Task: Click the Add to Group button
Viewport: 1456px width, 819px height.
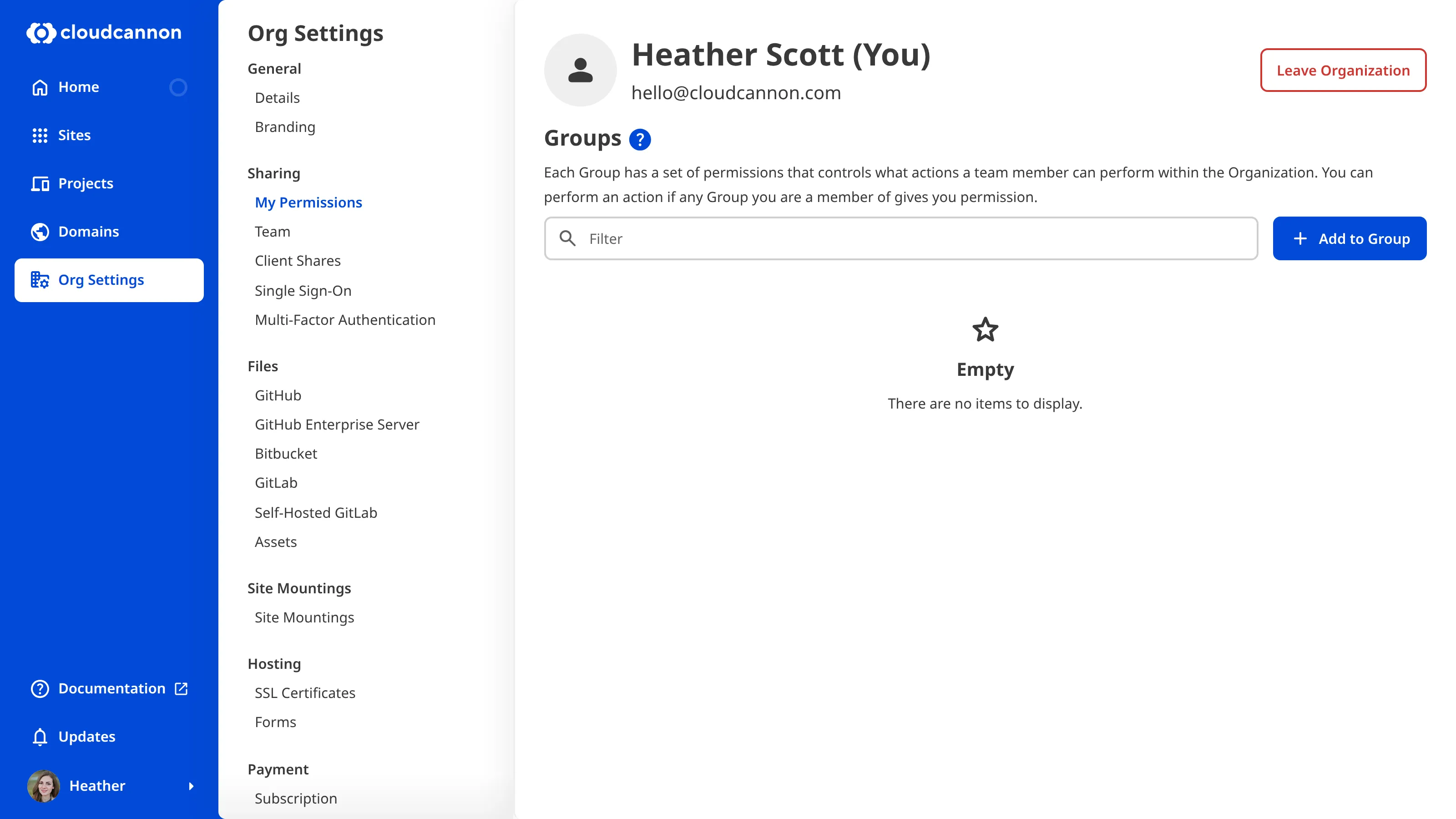Action: pos(1349,238)
